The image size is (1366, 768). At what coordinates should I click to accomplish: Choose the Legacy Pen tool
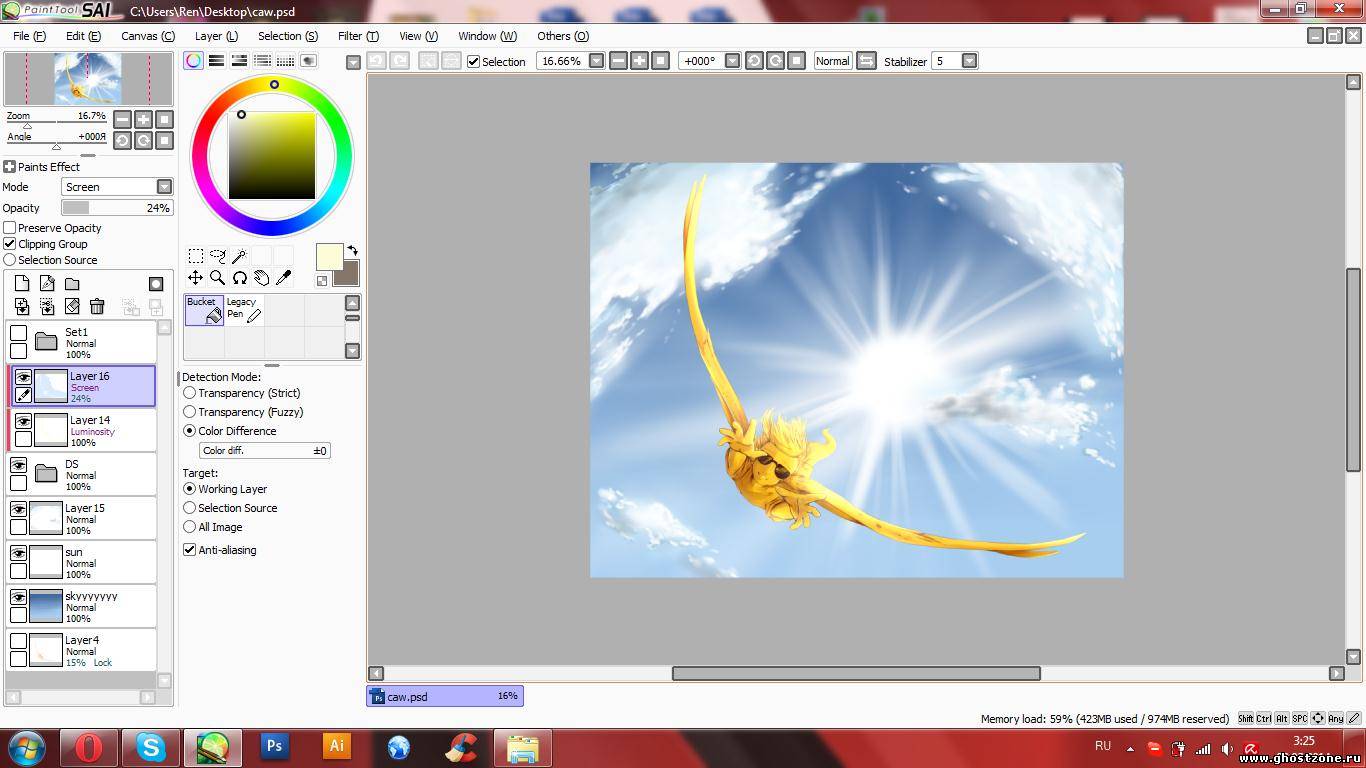(244, 310)
